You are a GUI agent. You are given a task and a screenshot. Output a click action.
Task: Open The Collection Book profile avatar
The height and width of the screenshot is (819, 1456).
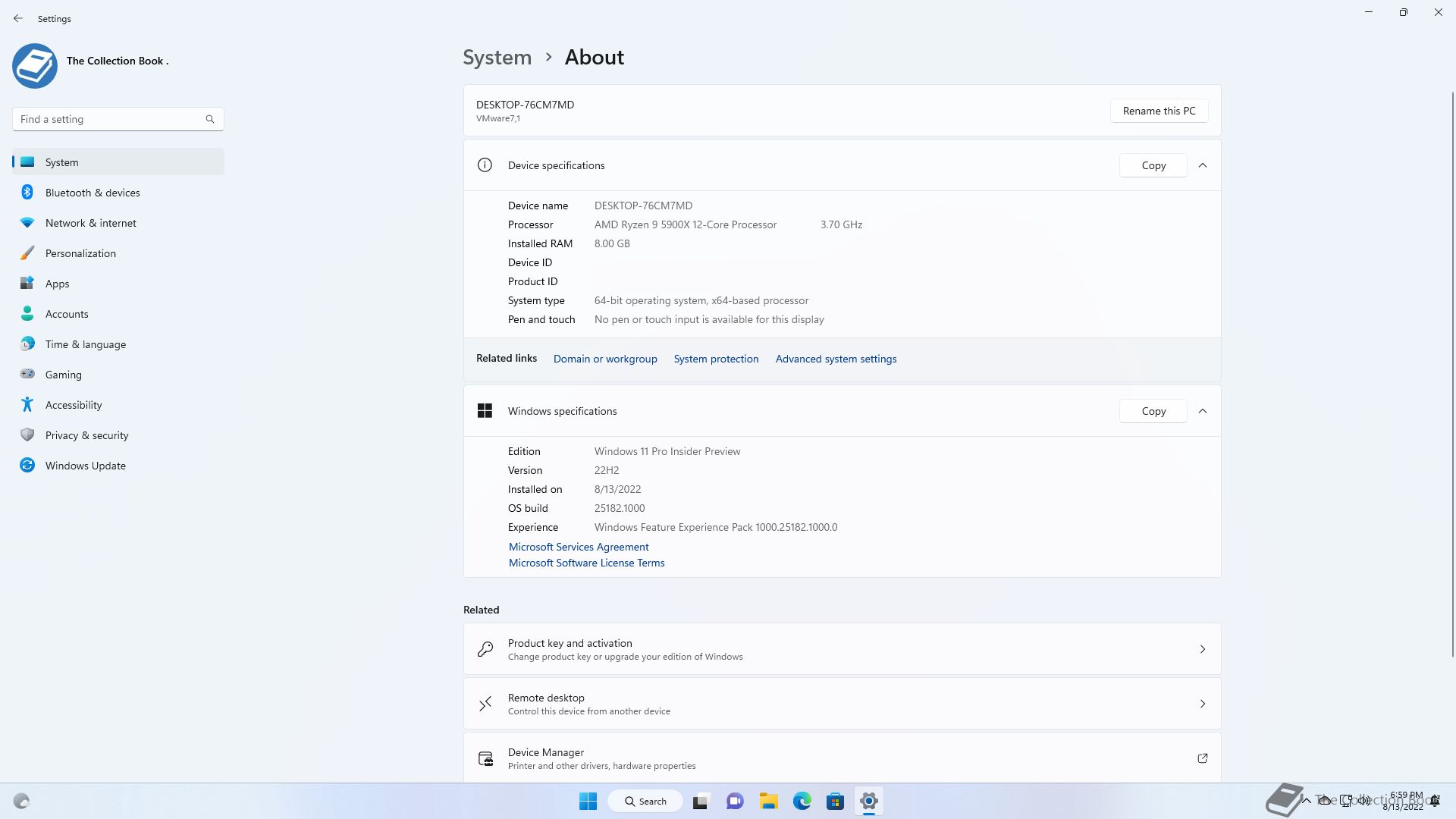tap(35, 66)
